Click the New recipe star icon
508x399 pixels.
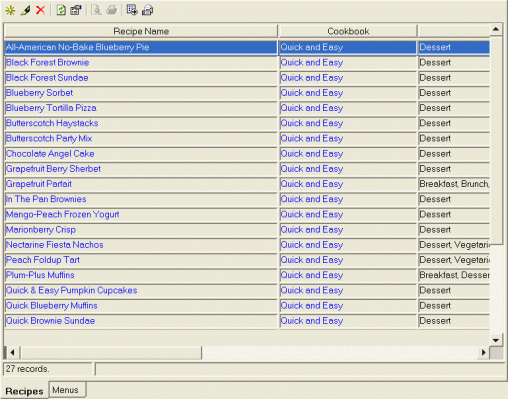pos(10,10)
